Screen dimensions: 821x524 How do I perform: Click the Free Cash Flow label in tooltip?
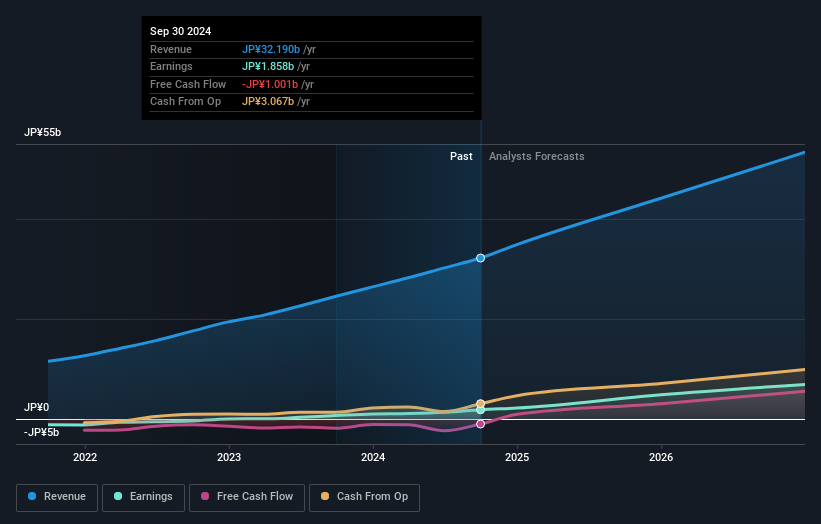pos(188,84)
